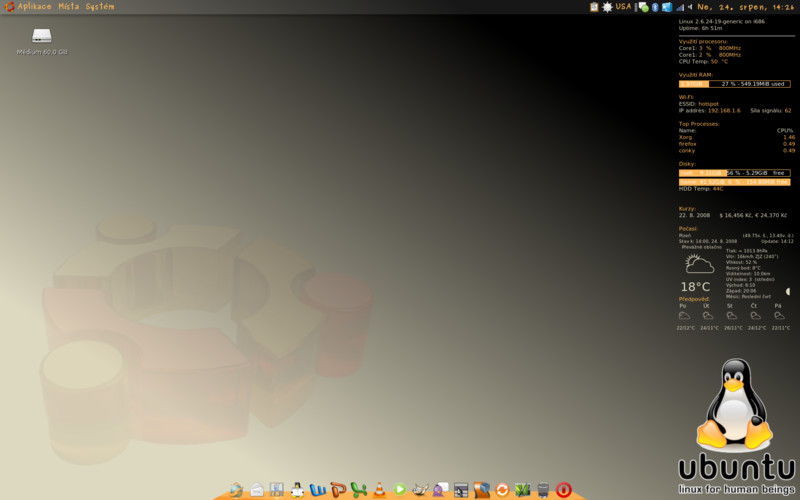Open the green grass wallpaper icon in the dock
This screenshot has width=800, height=500.
522,490
